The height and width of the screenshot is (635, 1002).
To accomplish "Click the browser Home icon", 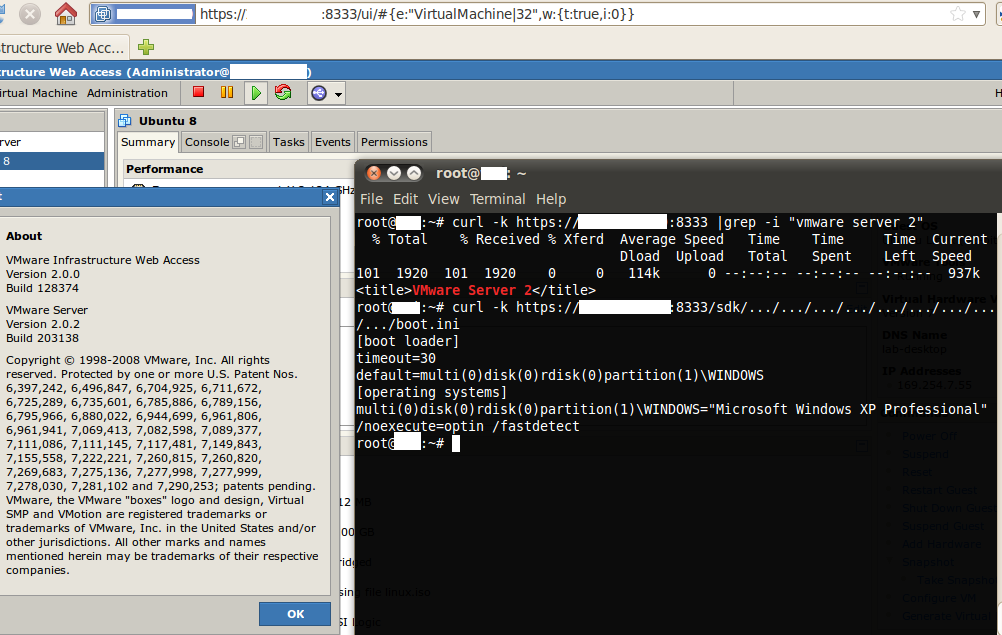I will (65, 13).
